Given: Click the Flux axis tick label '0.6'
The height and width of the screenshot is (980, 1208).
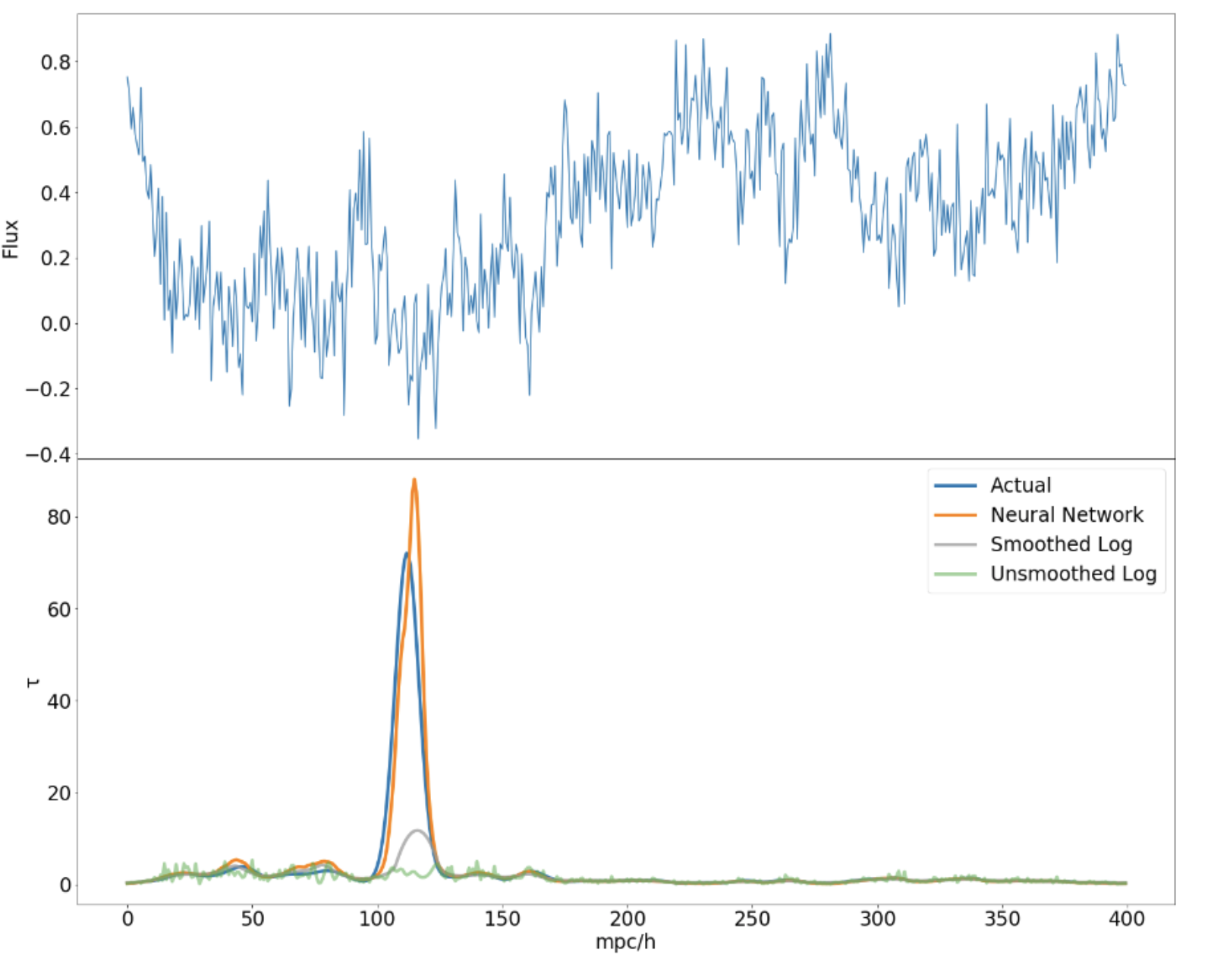Looking at the screenshot, I should pyautogui.click(x=55, y=127).
